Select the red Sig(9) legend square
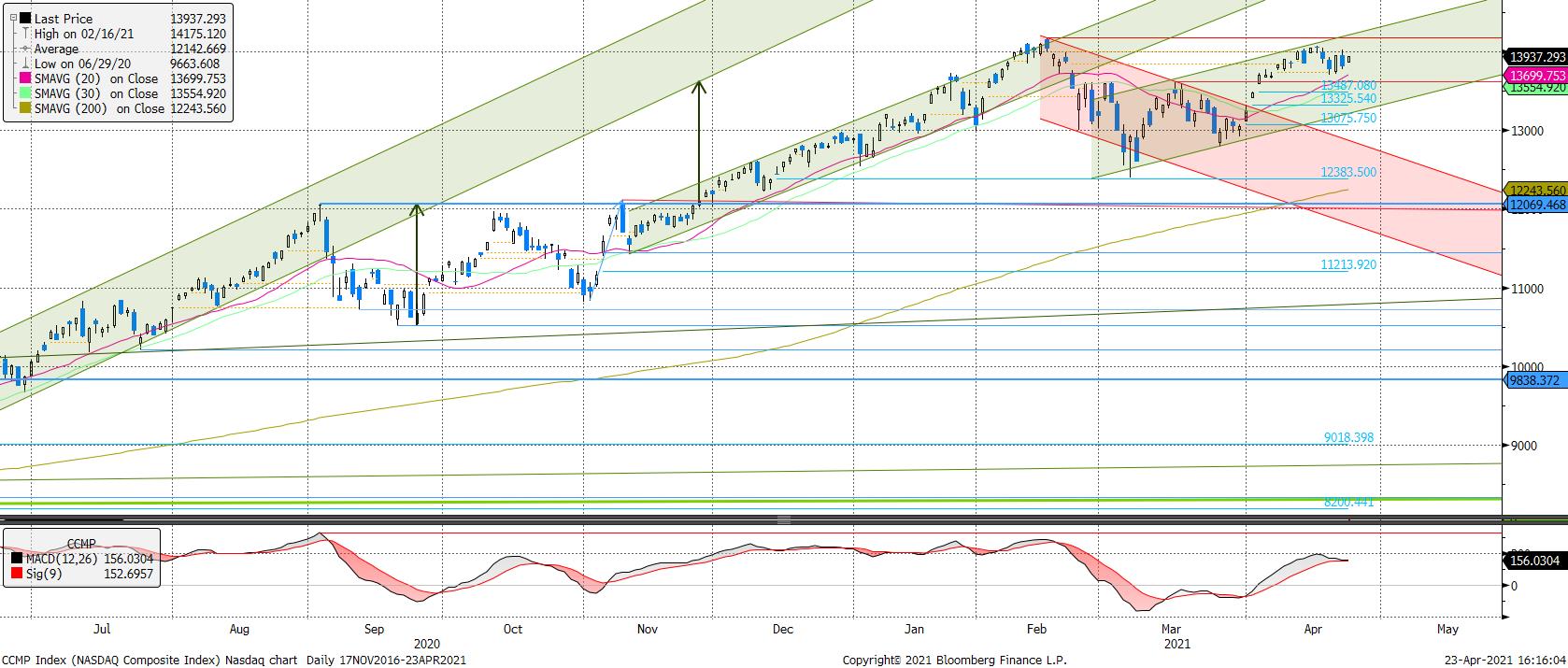1568x668 pixels. (x=17, y=573)
